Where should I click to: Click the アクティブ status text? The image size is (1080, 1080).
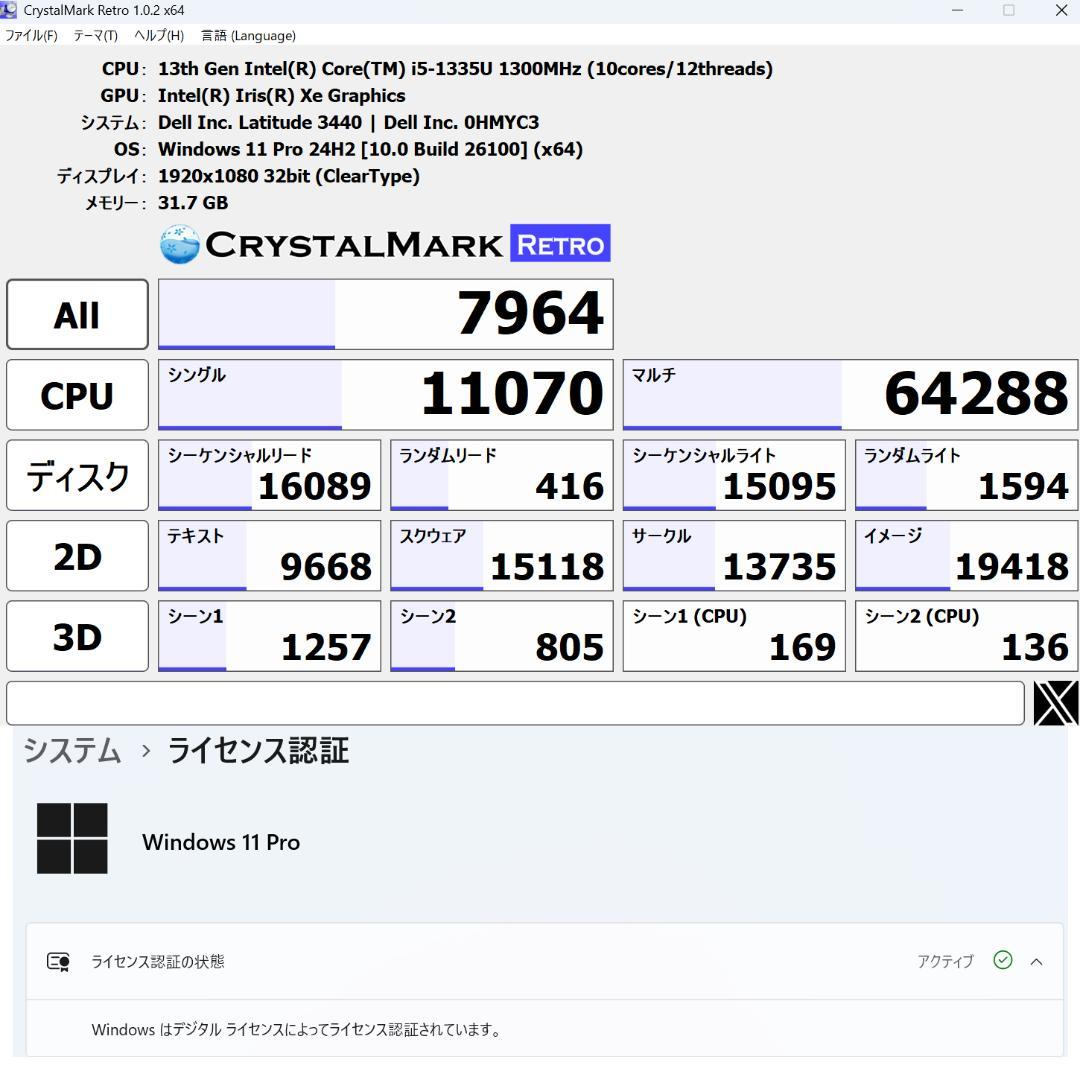click(x=945, y=961)
